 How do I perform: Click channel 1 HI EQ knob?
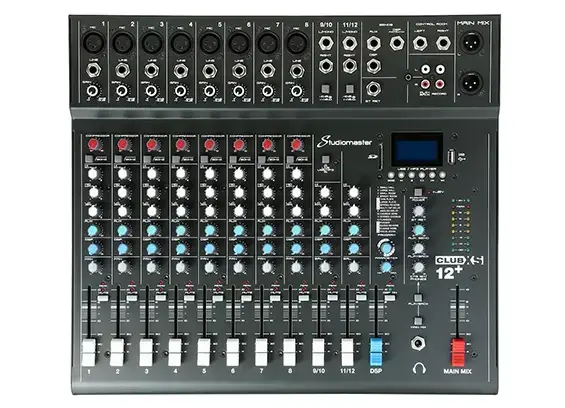point(93,174)
